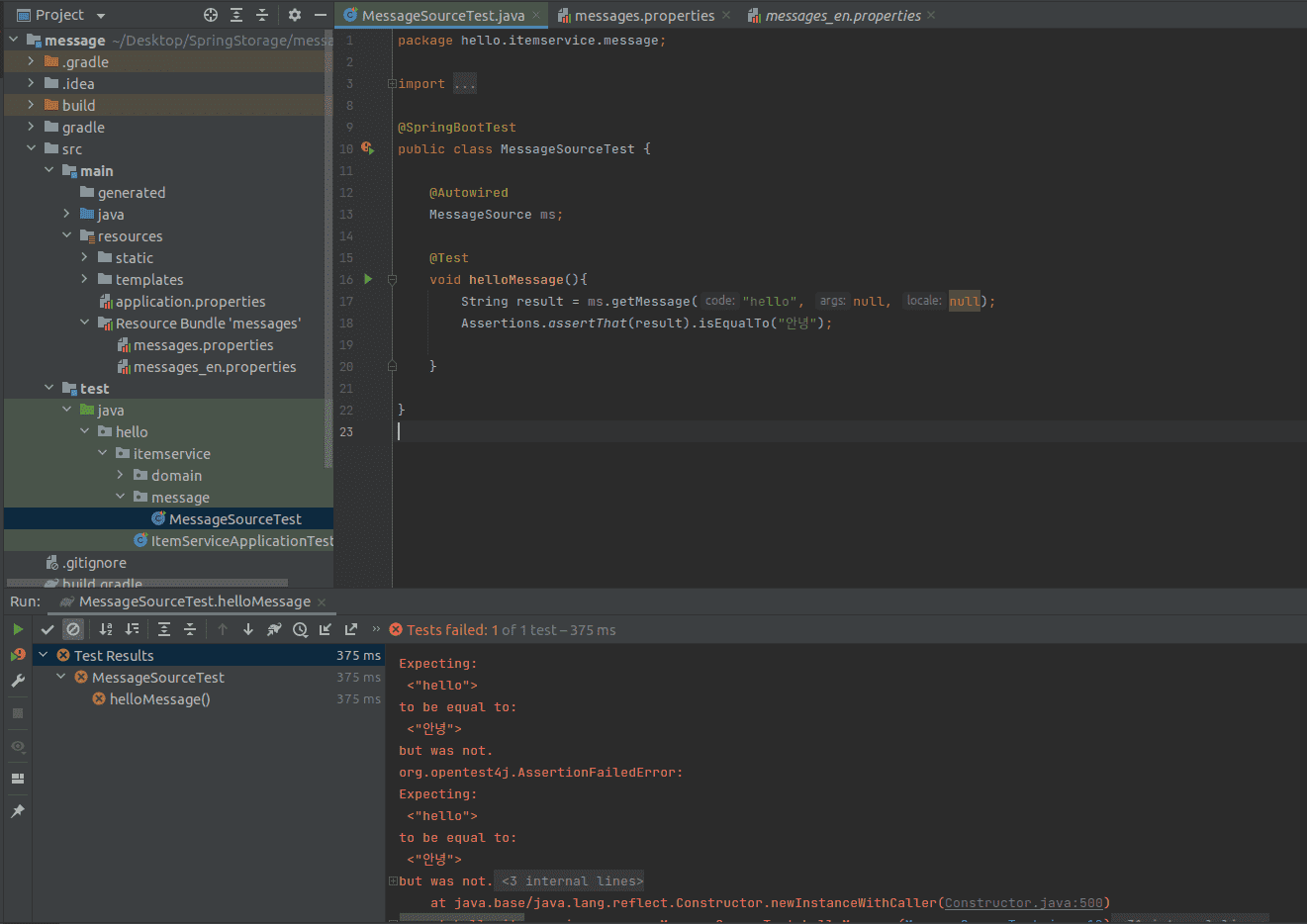
Task: Expand the 3 internal lines fold
Action: (572, 881)
